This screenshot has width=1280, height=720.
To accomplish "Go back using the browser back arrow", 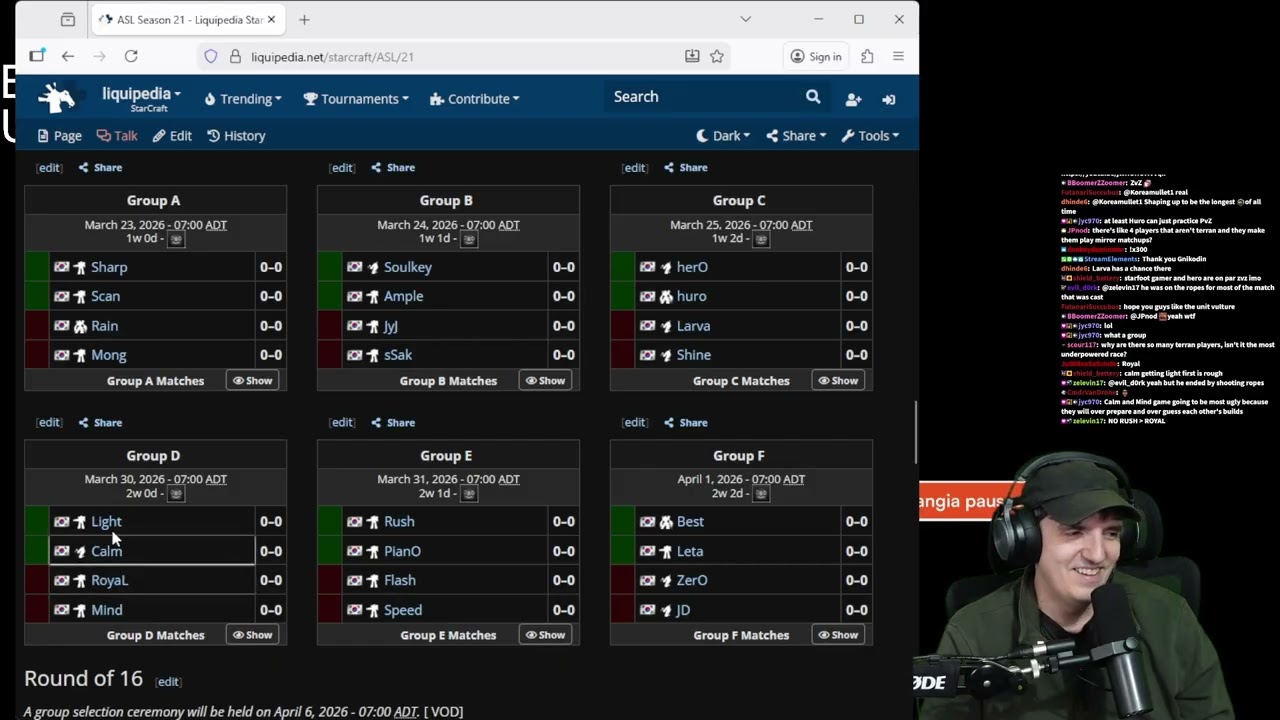I will pyautogui.click(x=67, y=56).
